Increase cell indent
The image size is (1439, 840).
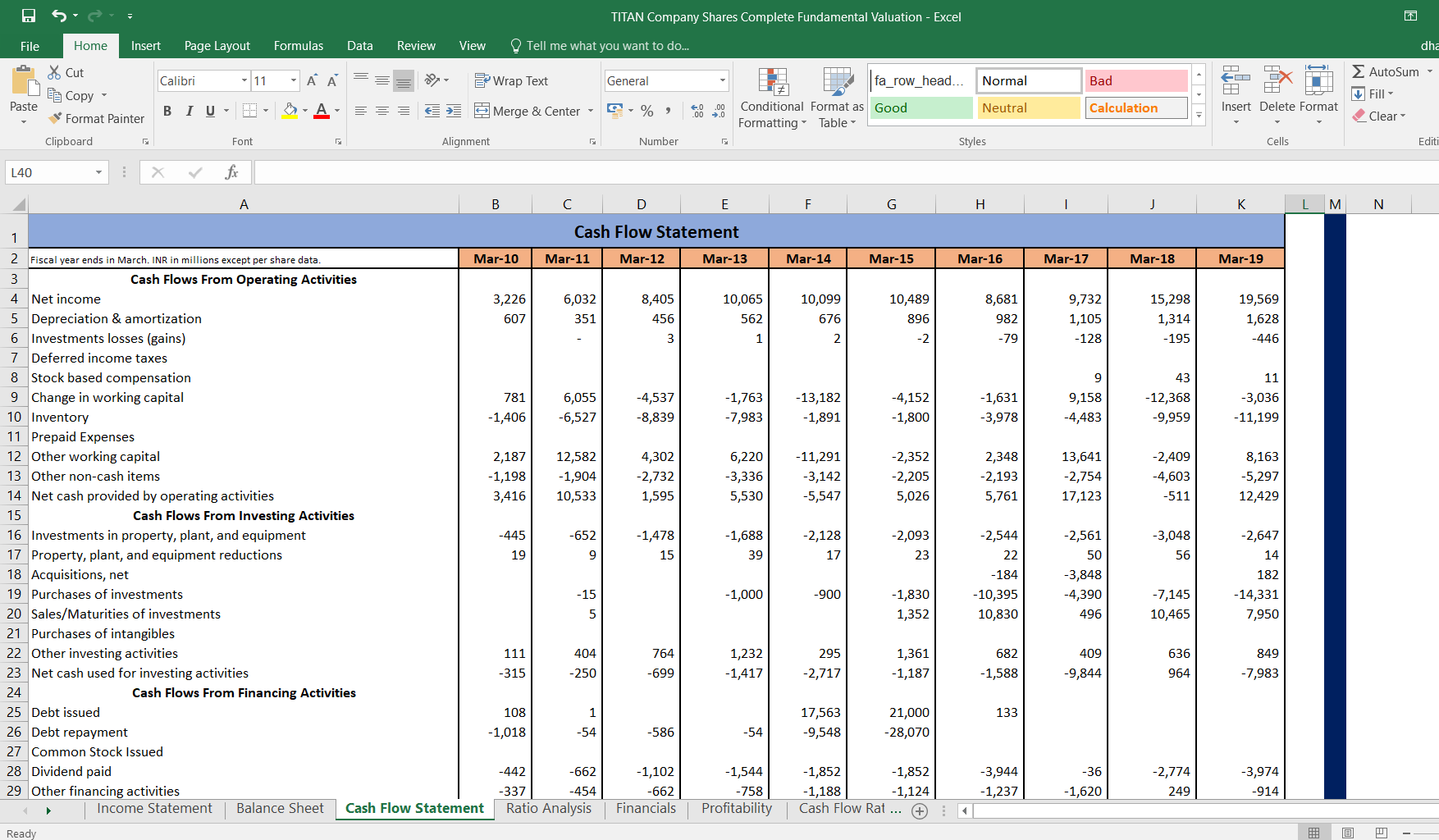pyautogui.click(x=454, y=111)
